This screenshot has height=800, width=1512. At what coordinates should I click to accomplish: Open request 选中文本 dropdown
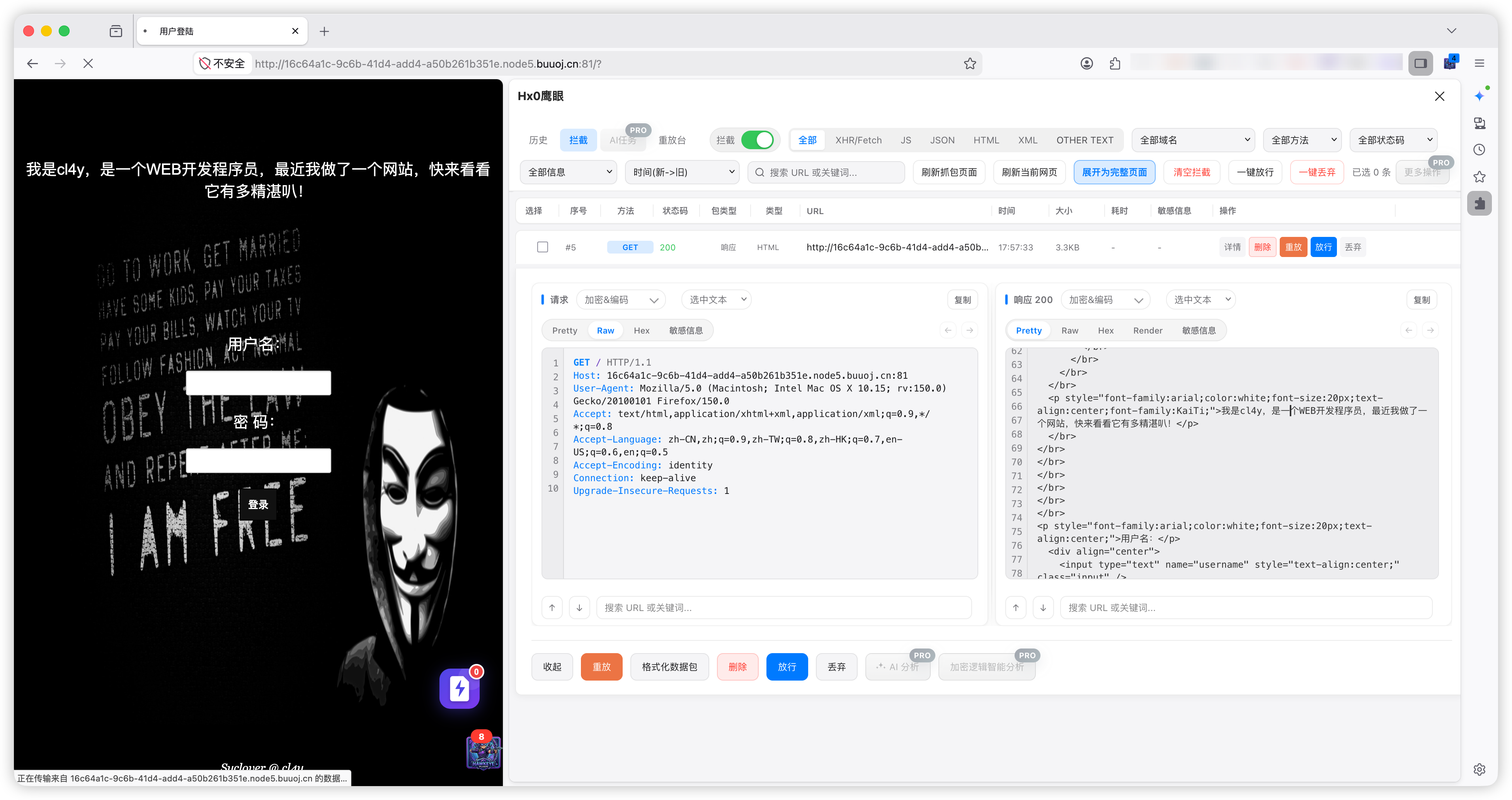point(716,300)
